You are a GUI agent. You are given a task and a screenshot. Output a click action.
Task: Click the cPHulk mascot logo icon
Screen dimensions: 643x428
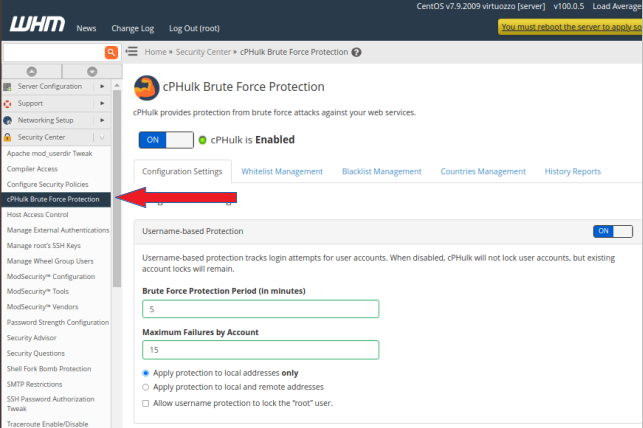click(146, 88)
